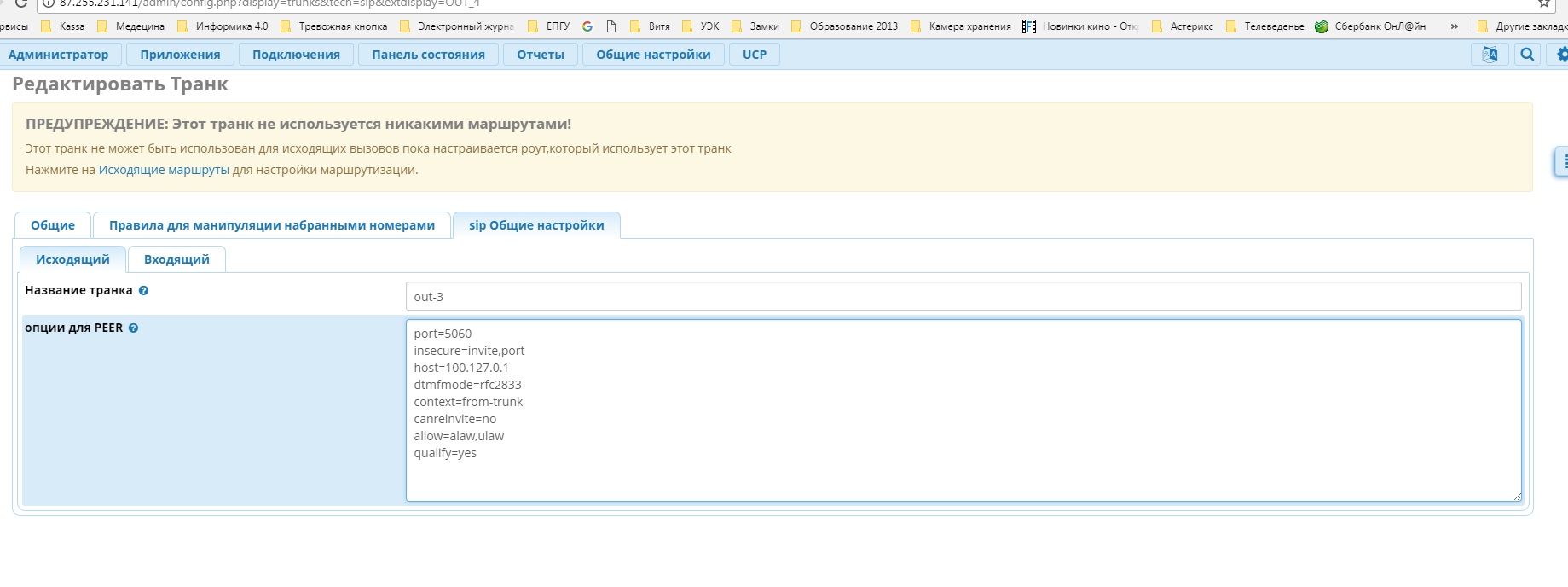Click help icon next to Название транка
Viewport: 1568px width, 587px height.
(143, 291)
